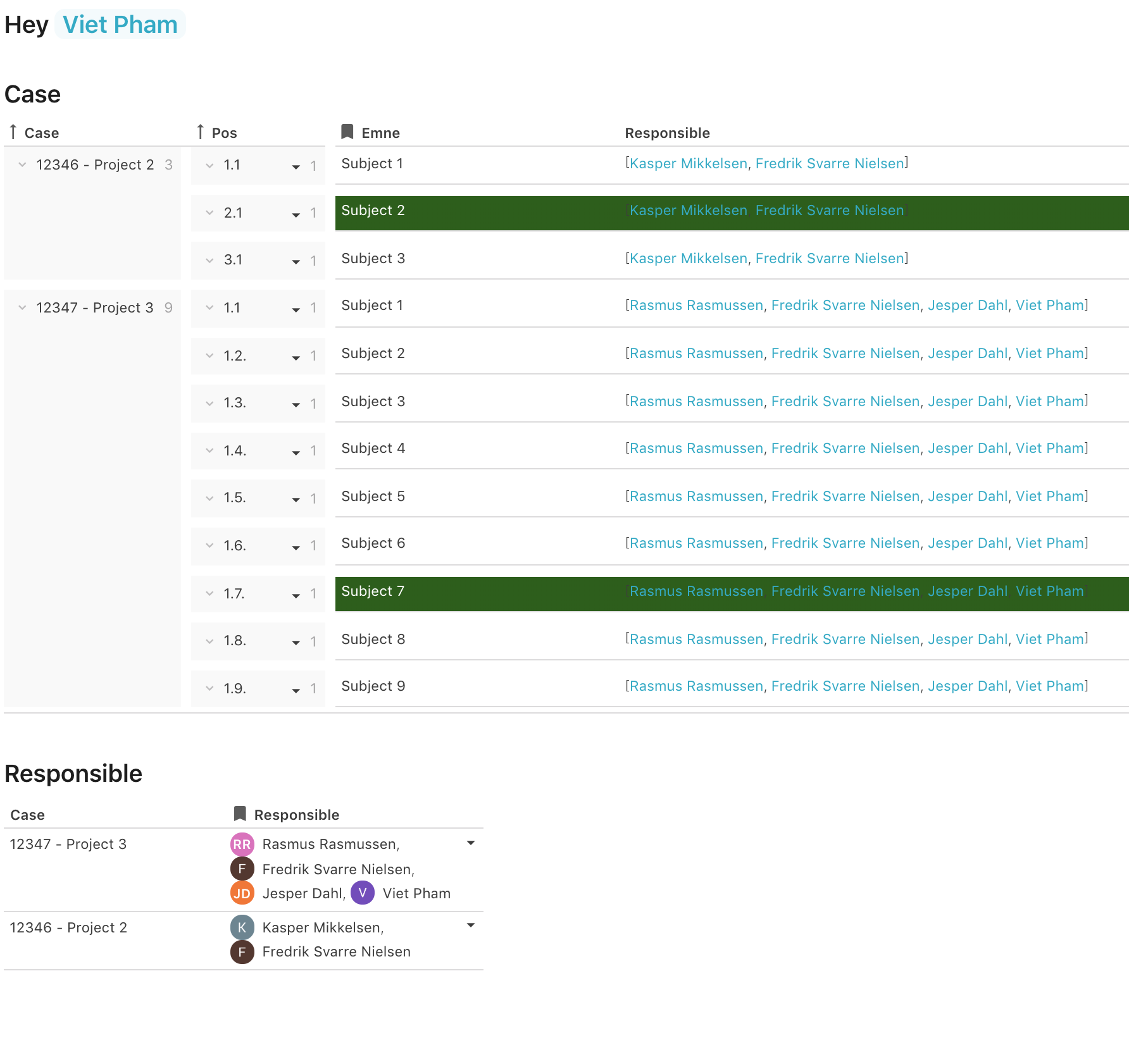This screenshot has width=1129, height=1064.
Task: Click the Case column header in Responsible table
Action: click(27, 815)
